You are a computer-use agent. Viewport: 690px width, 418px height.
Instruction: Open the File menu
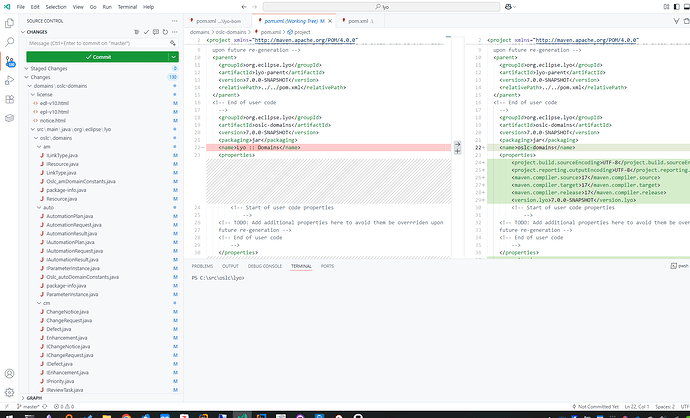click(x=21, y=7)
